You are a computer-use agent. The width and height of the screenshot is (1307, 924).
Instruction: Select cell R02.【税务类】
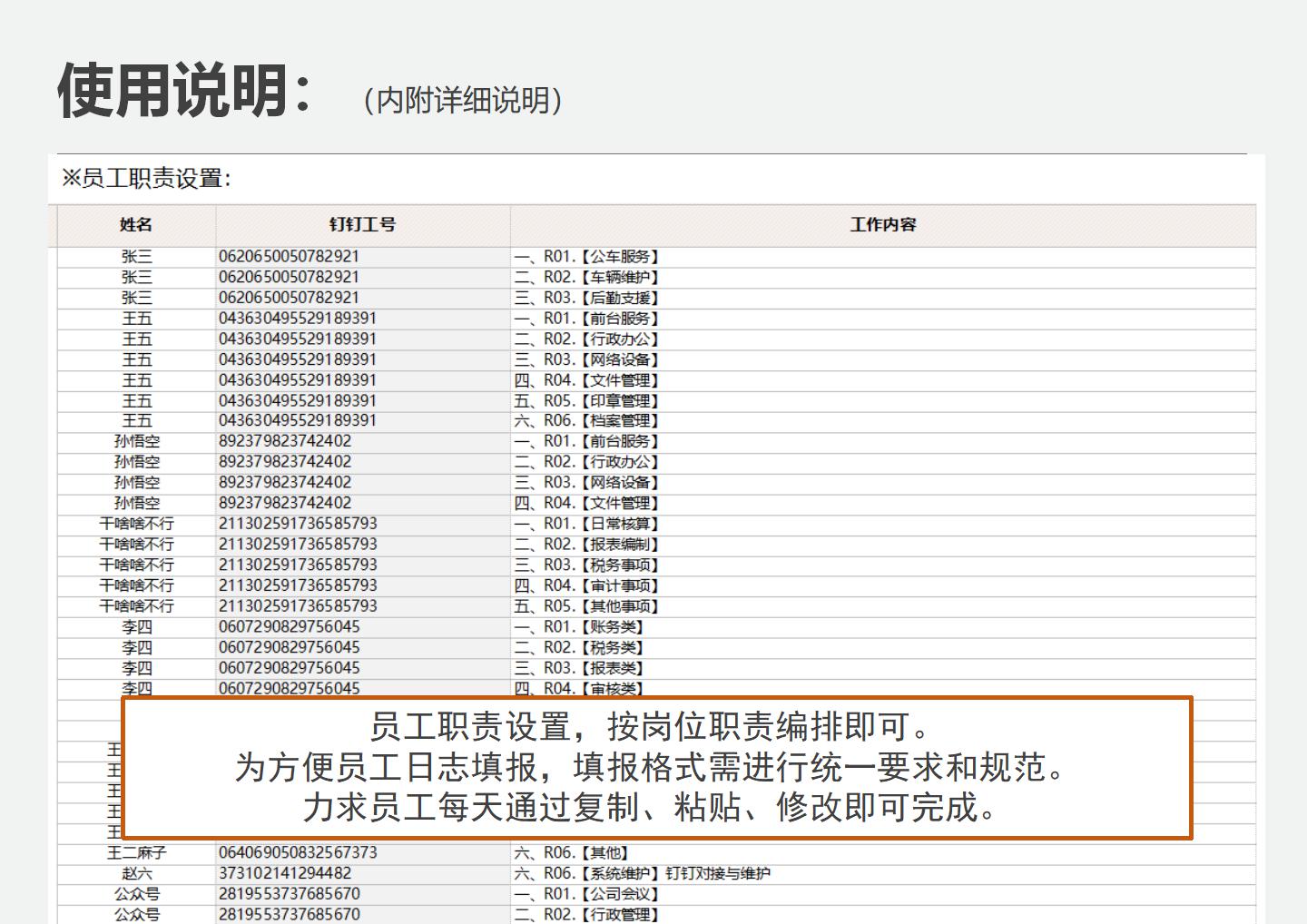click(x=883, y=648)
